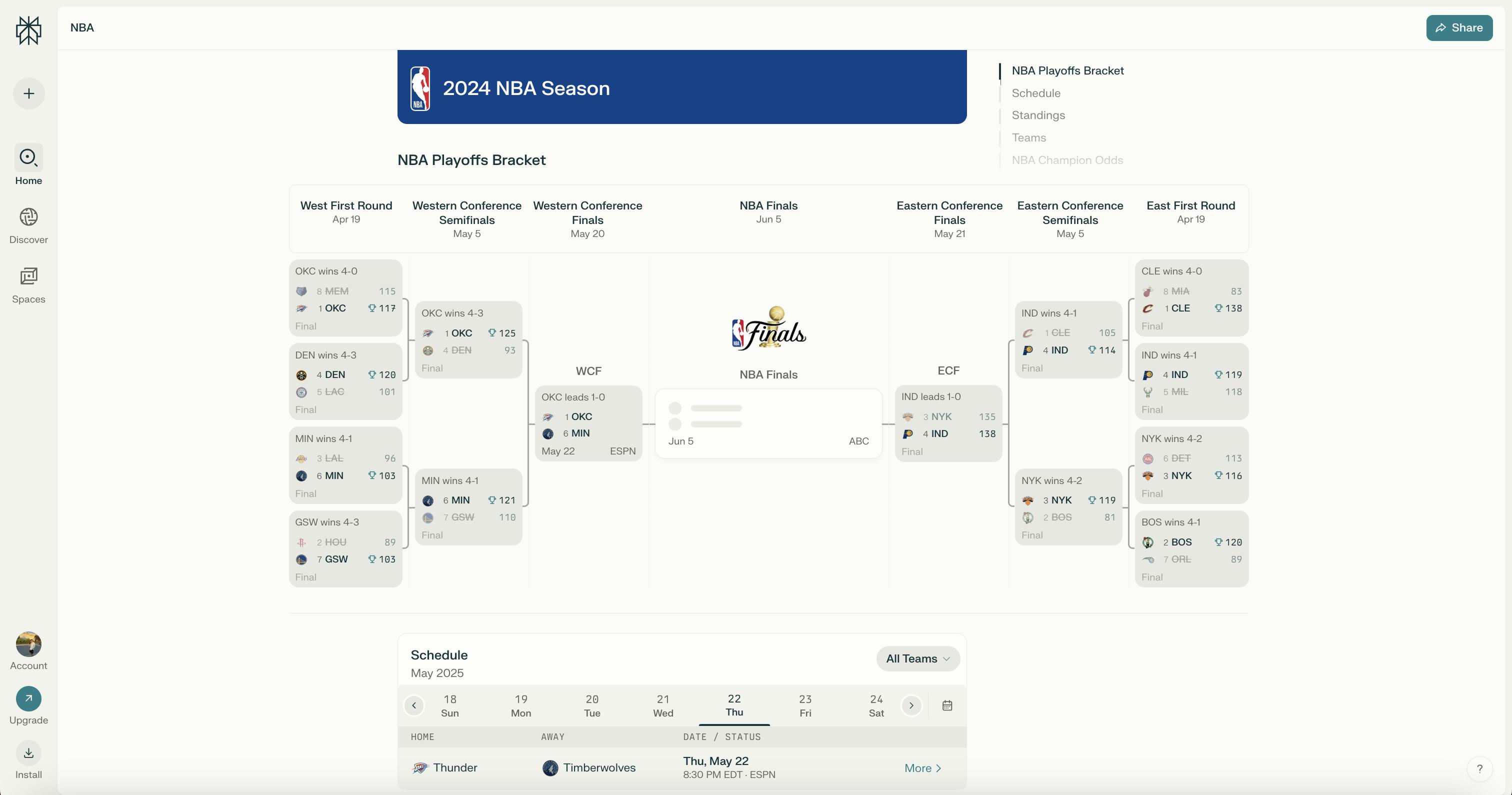Go to previous week in schedule

tap(414, 705)
